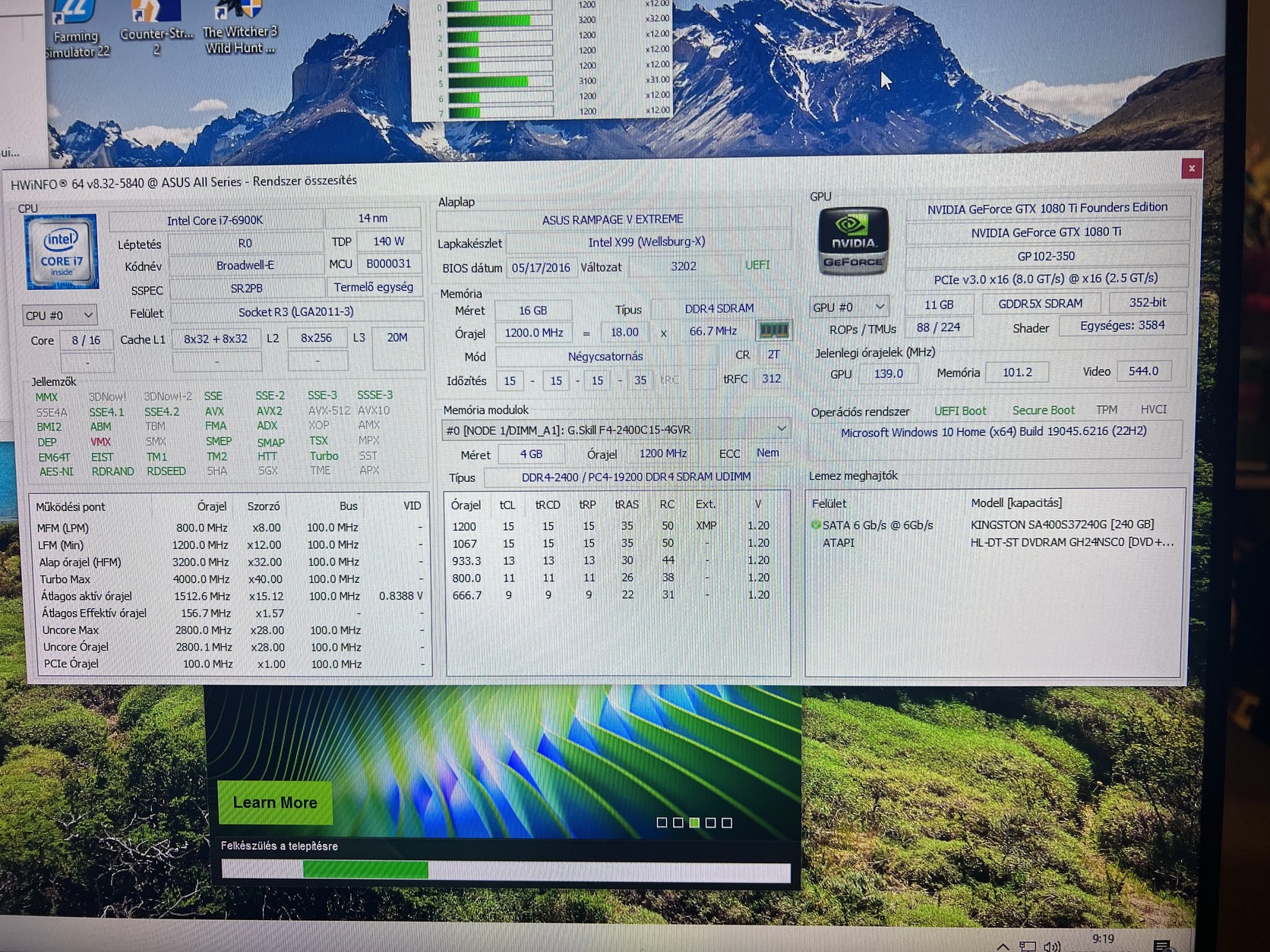
Task: Select the Broadwell-E codename field
Action: [x=245, y=266]
